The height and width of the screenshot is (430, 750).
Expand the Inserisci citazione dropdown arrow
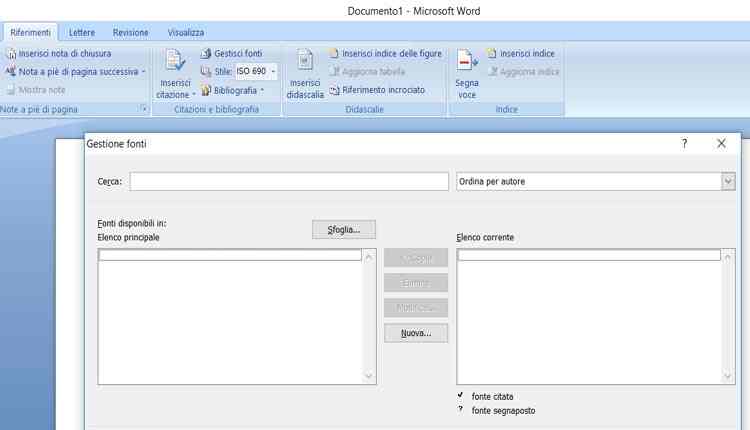click(194, 95)
